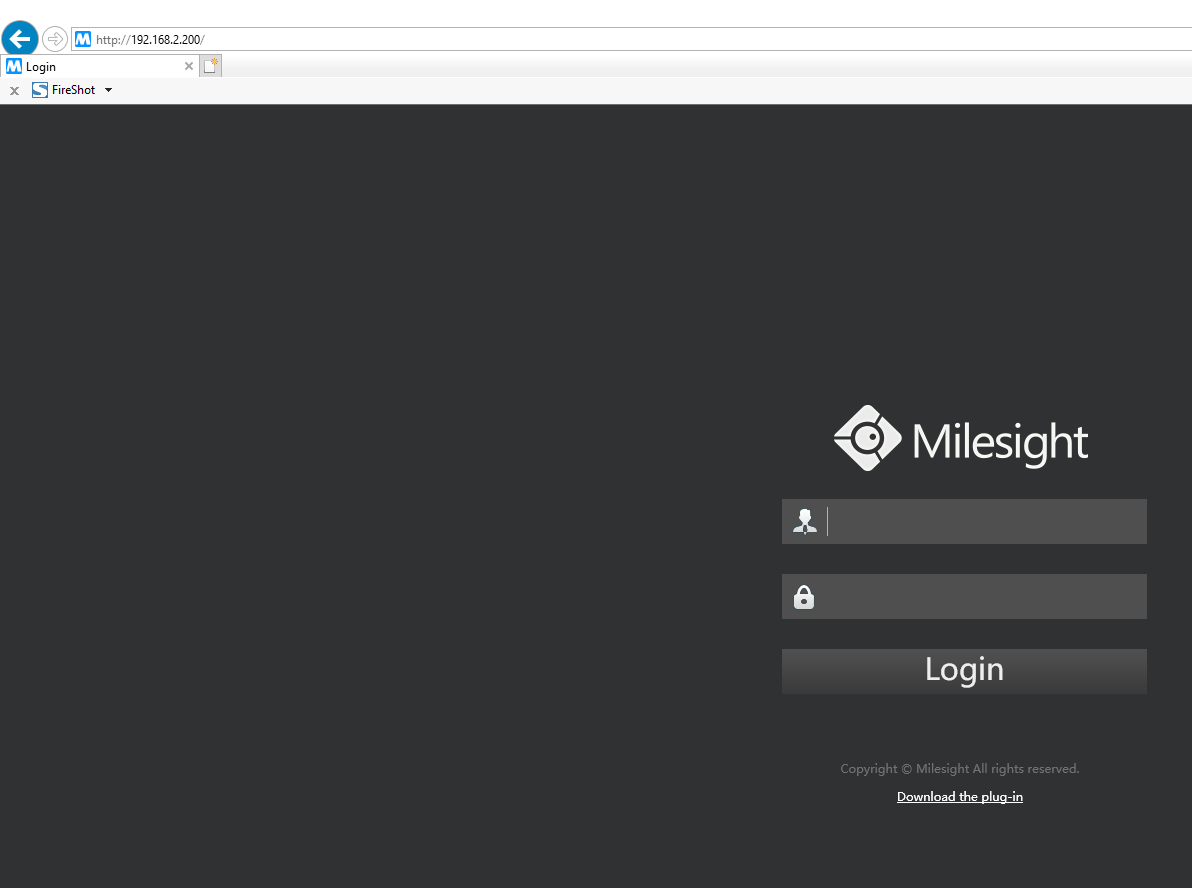Click the Milesight favicon in address bar
1192x888 pixels.
point(83,39)
